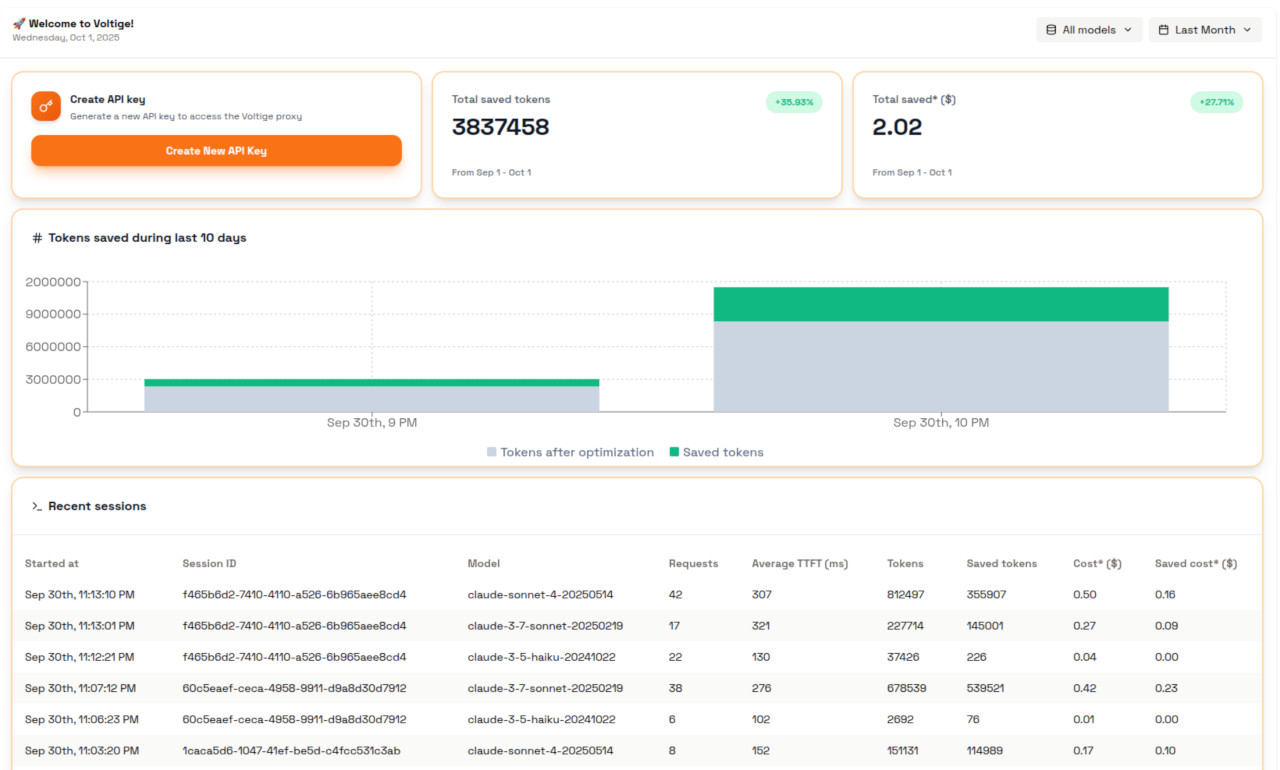1280x770 pixels.
Task: Click the Sep 30th 10 PM chart bar
Action: [941, 350]
